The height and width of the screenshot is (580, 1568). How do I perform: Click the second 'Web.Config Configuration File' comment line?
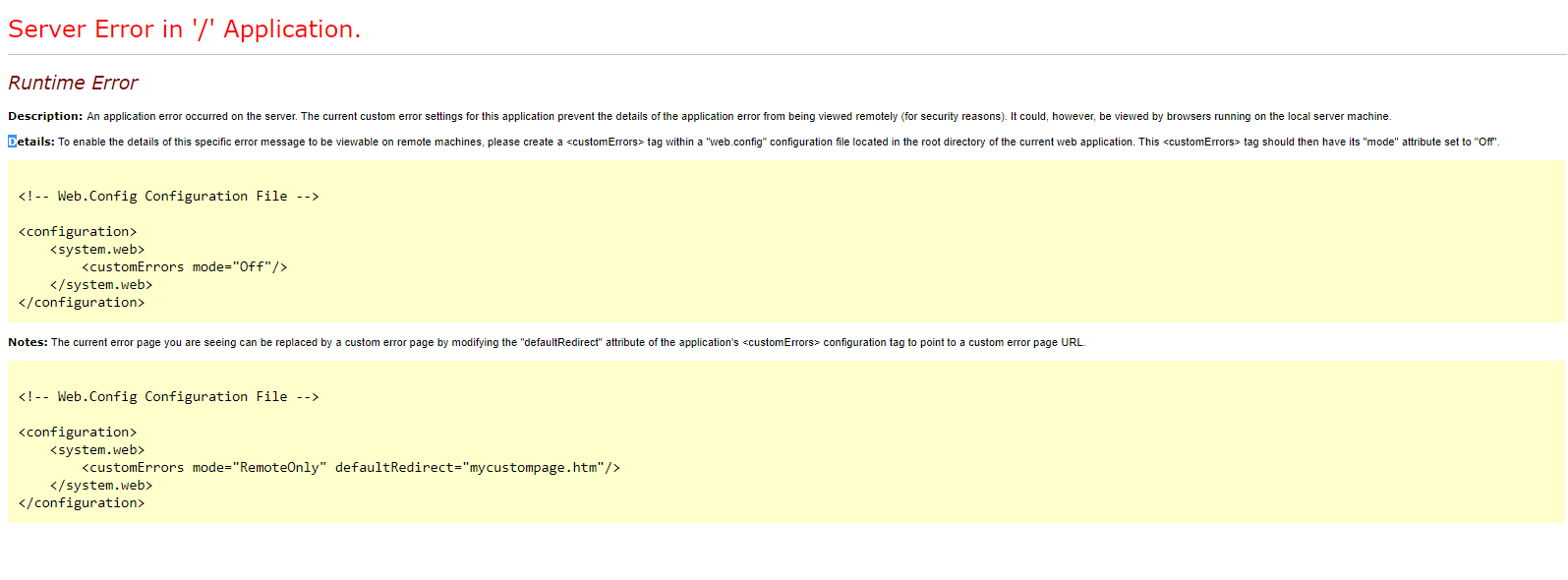(168, 397)
